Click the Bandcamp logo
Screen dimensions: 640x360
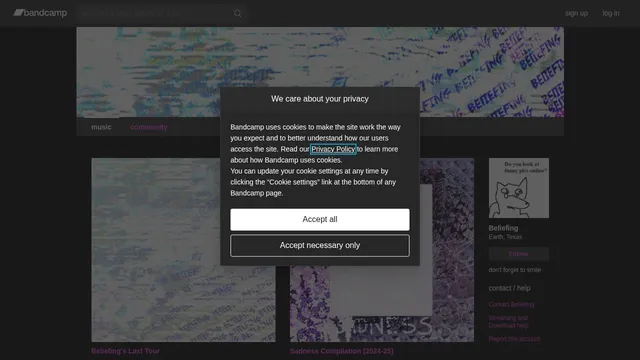coord(40,13)
